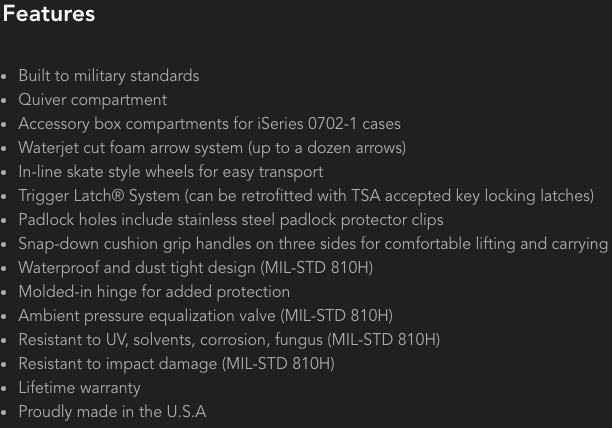Click the 'Quiver compartment' list item

[92, 100]
